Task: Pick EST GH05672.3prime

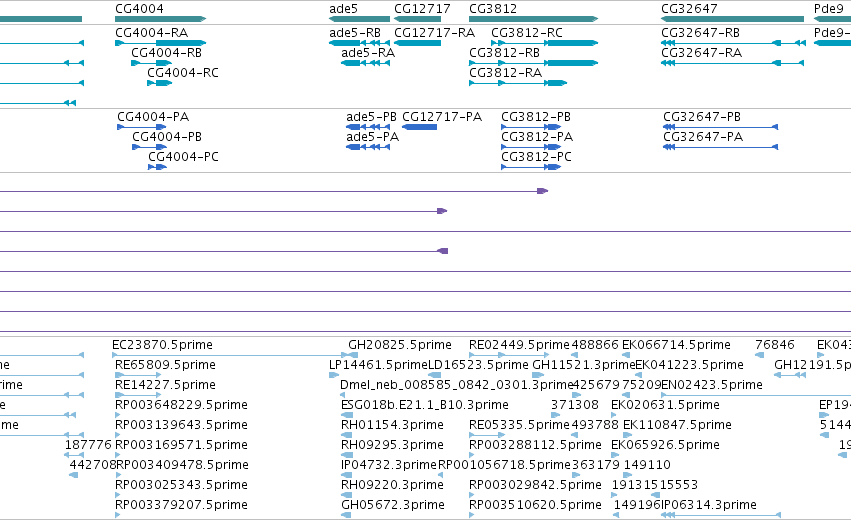Action: pyautogui.click(x=393, y=505)
